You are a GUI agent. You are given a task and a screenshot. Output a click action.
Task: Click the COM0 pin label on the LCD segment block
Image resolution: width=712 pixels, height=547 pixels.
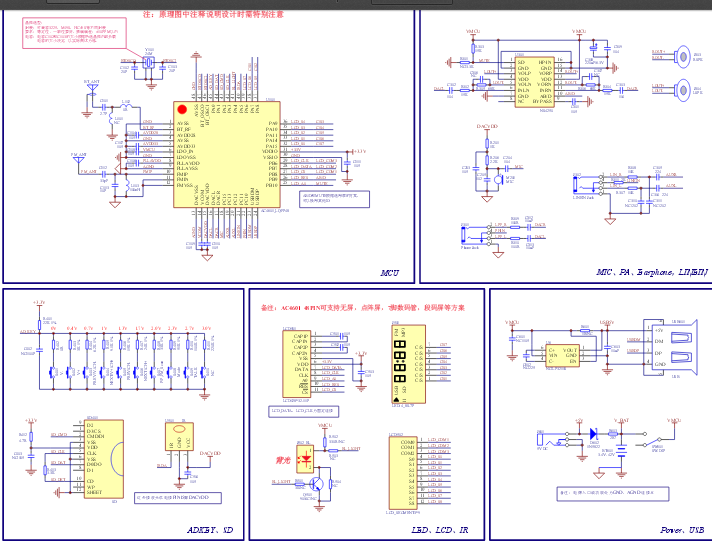[407, 442]
